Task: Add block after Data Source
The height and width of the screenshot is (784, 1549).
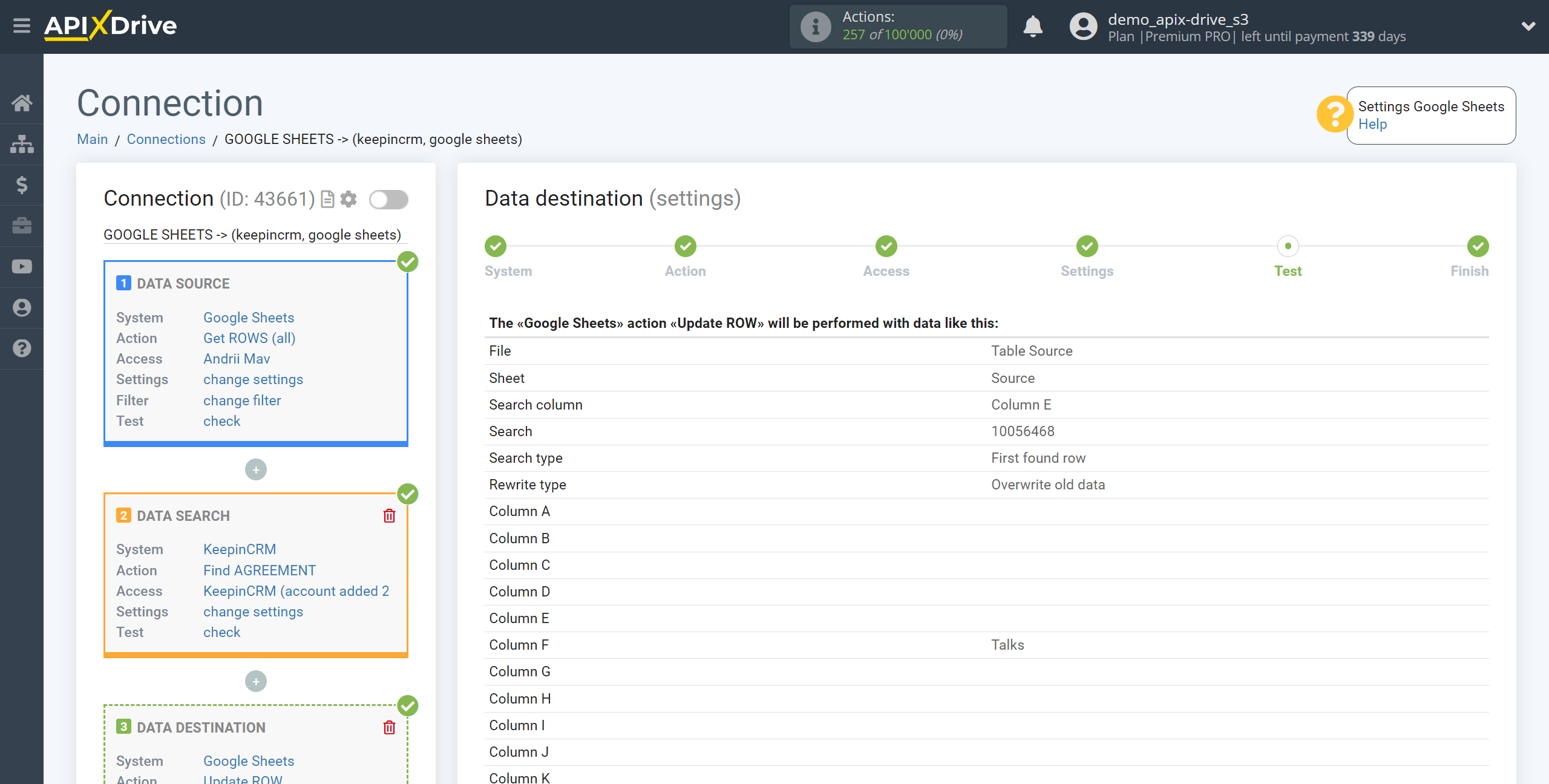Action: pos(256,470)
